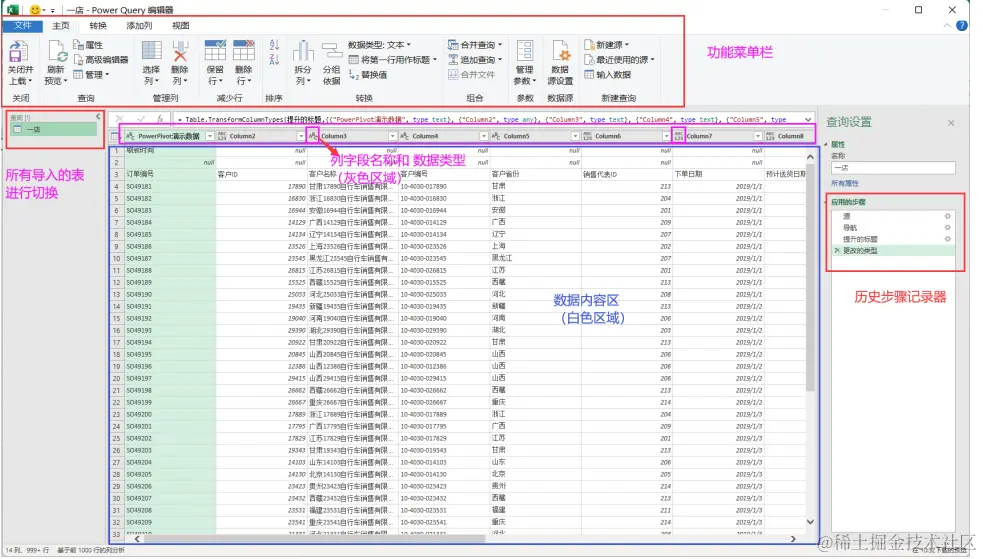
Task: Switch to the 视图 (View) tab
Action: (x=181, y=26)
